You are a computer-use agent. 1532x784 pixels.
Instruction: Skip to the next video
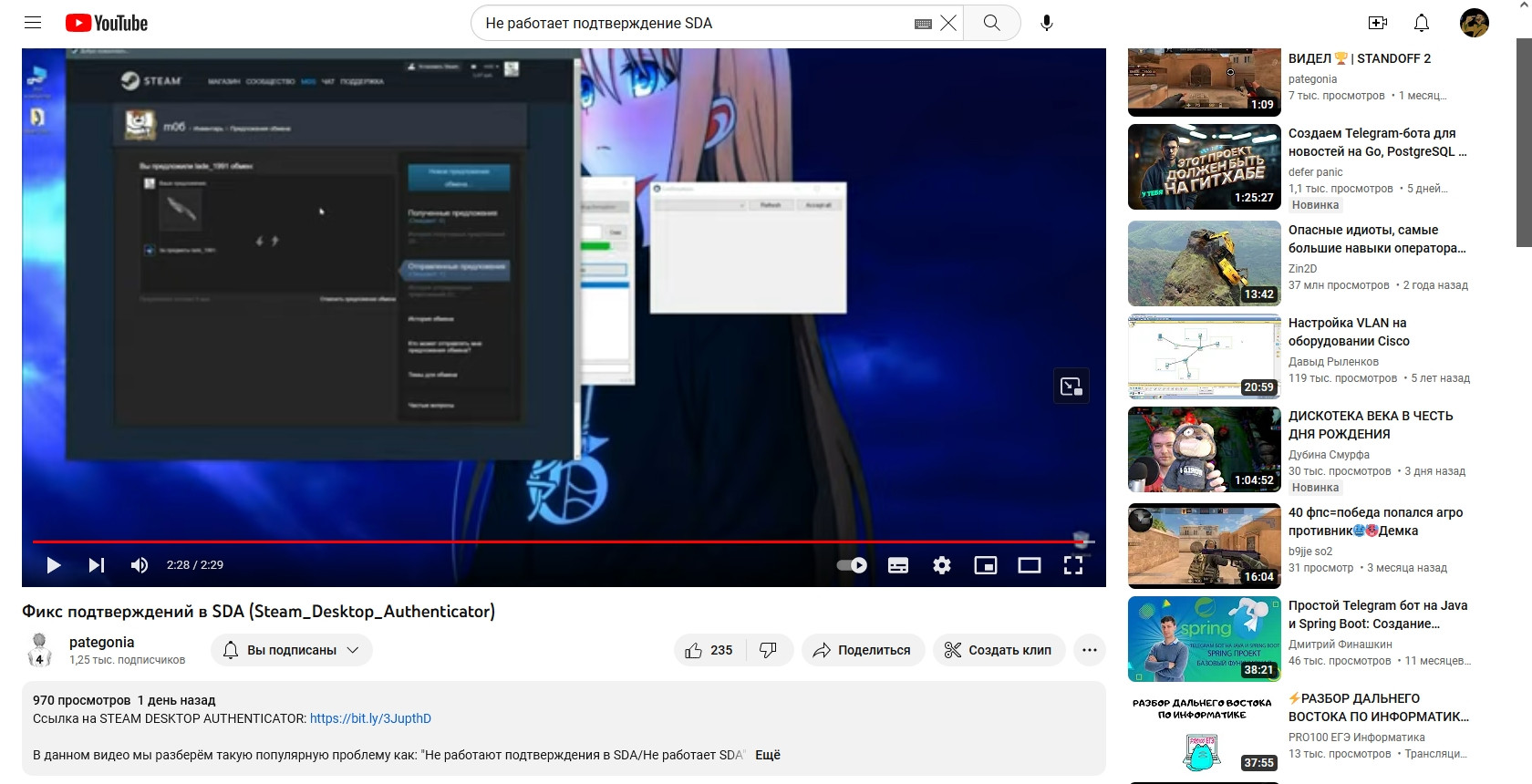(96, 565)
